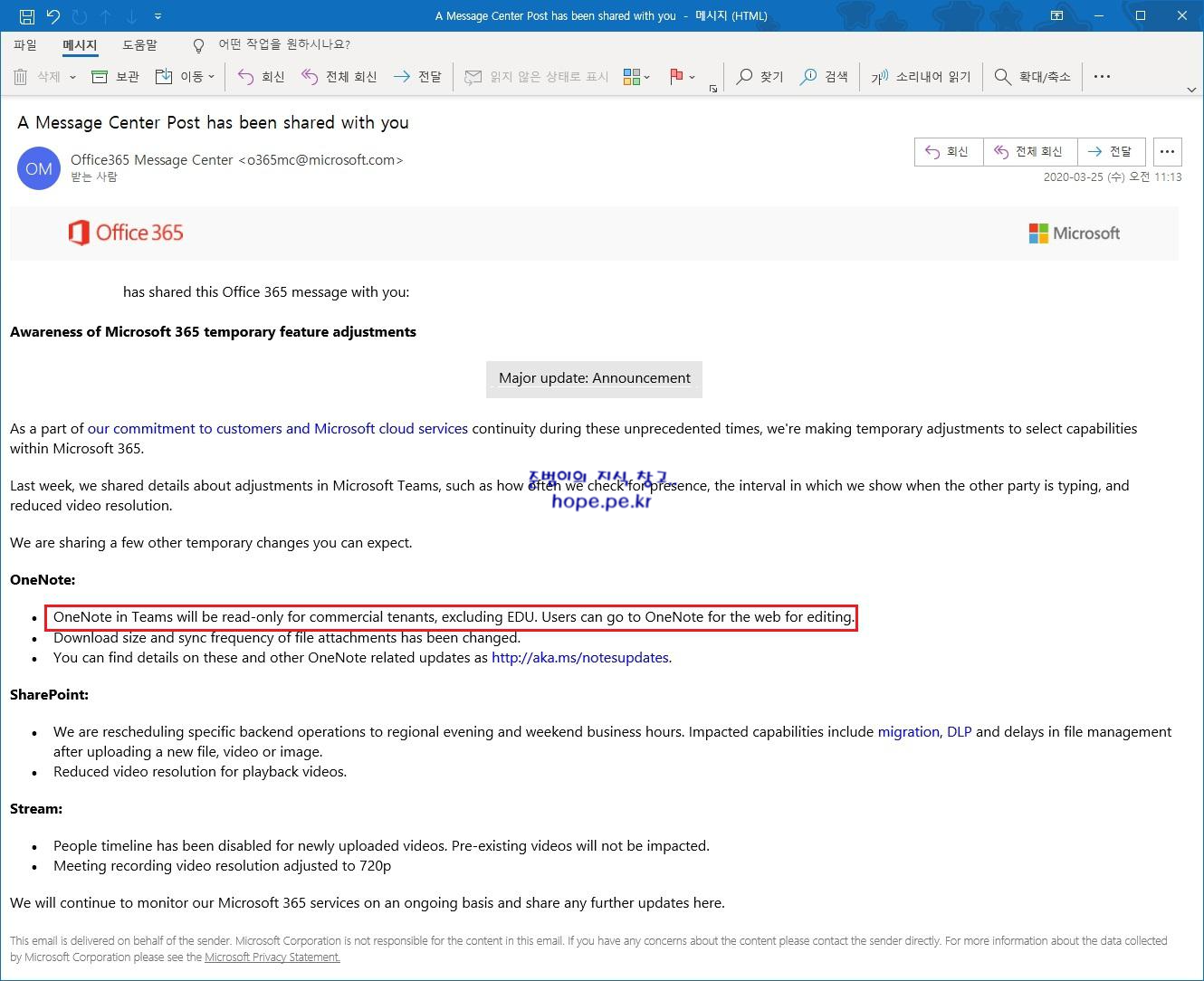This screenshot has width=1204, height=981.
Task: Forward with ribbon 전달 button
Action: coord(417,77)
